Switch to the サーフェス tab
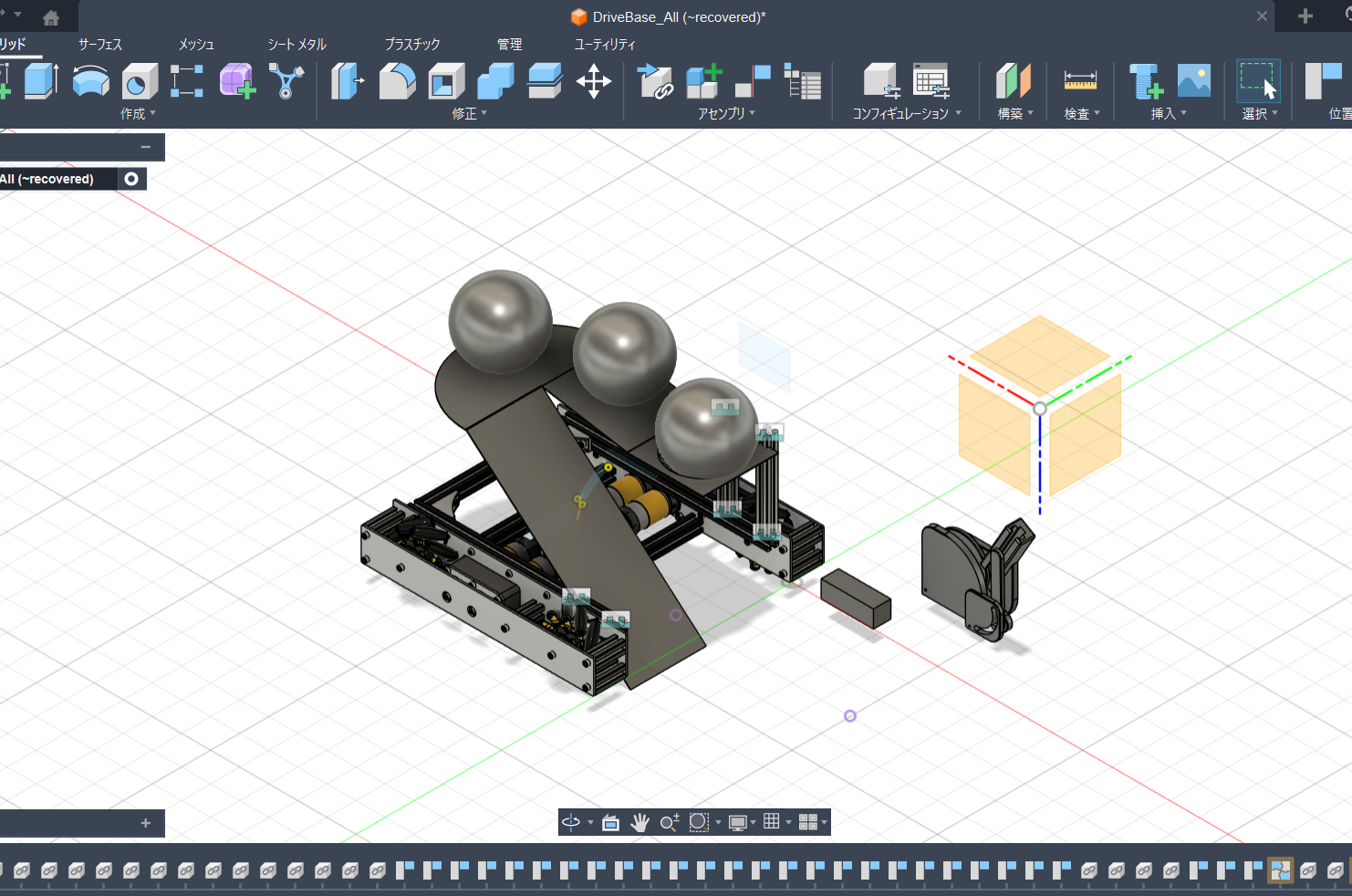1352x896 pixels. click(x=100, y=44)
